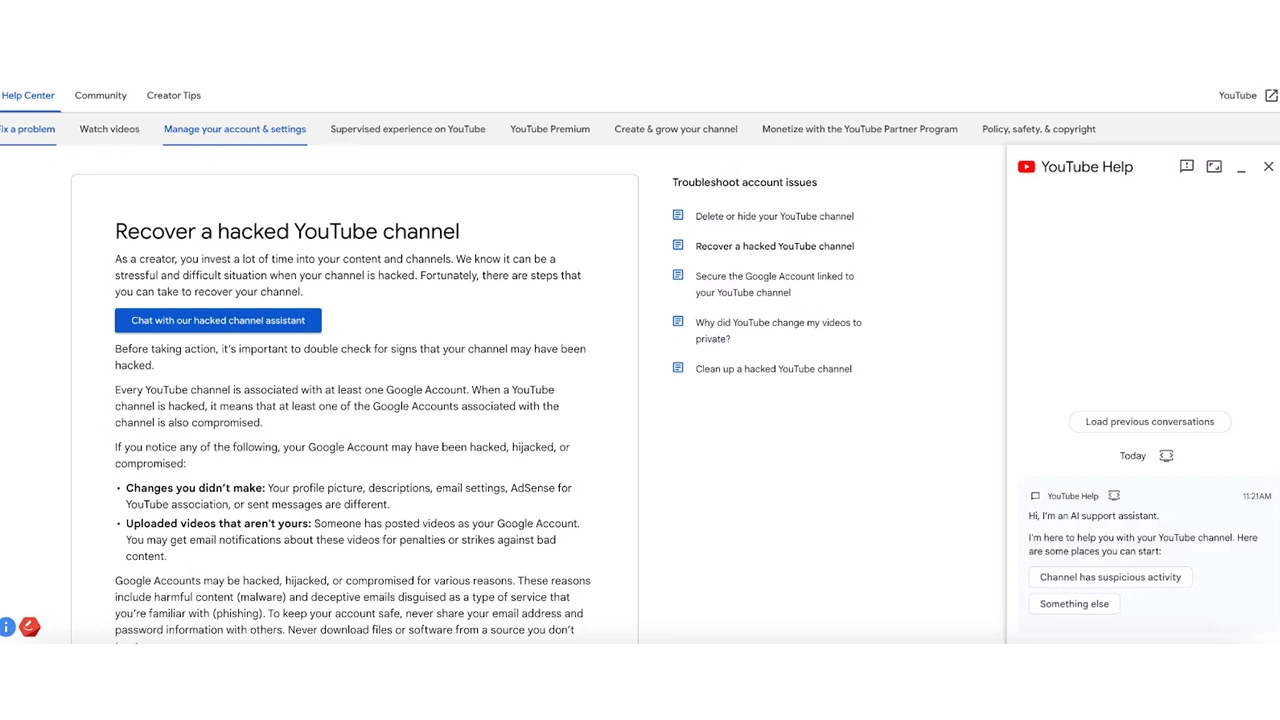Screen dimensions: 1280x720
Task: Expand the YouTube Help chat window
Action: [x=1214, y=167]
